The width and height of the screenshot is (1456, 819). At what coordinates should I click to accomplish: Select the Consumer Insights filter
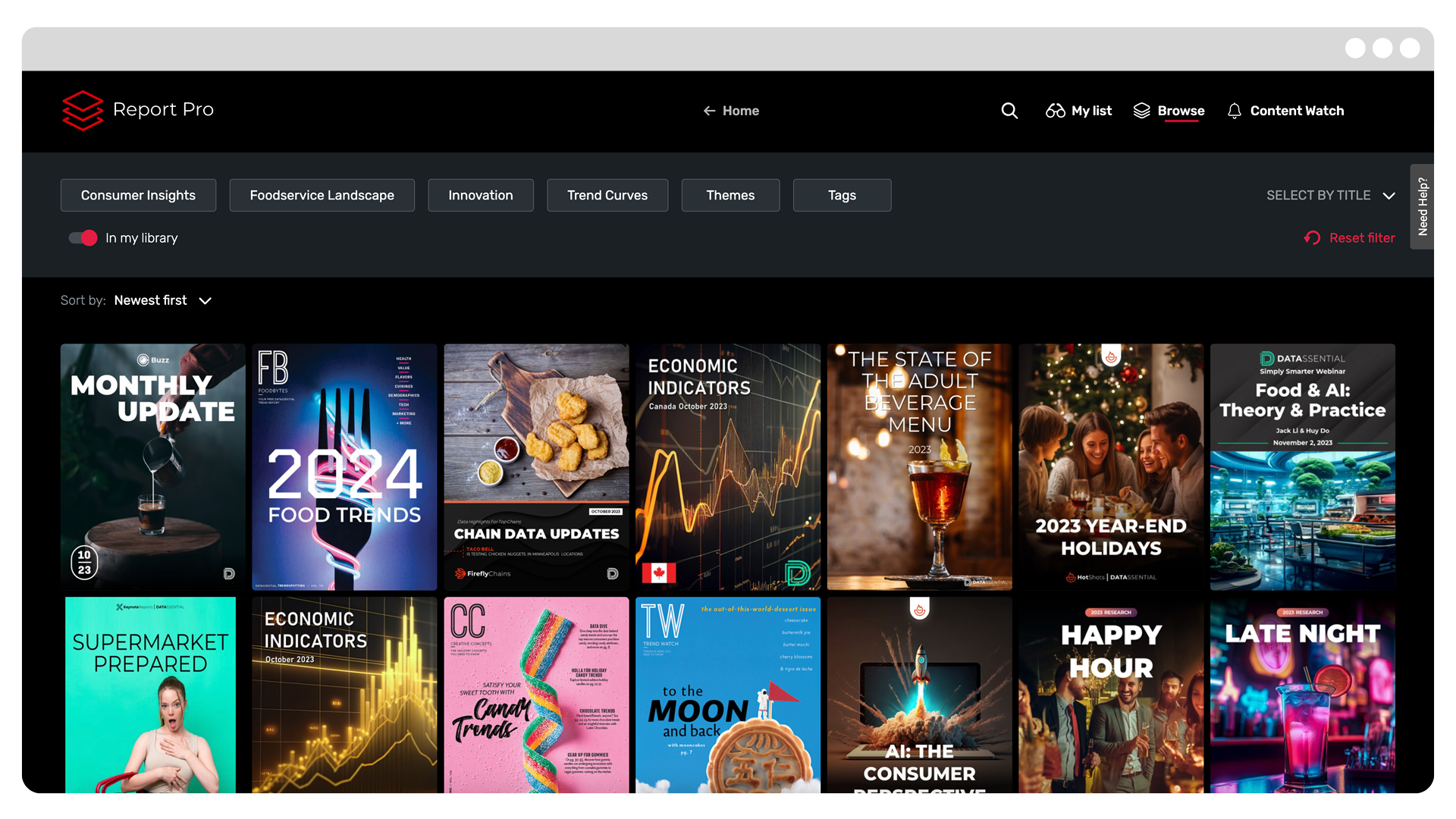(x=138, y=196)
